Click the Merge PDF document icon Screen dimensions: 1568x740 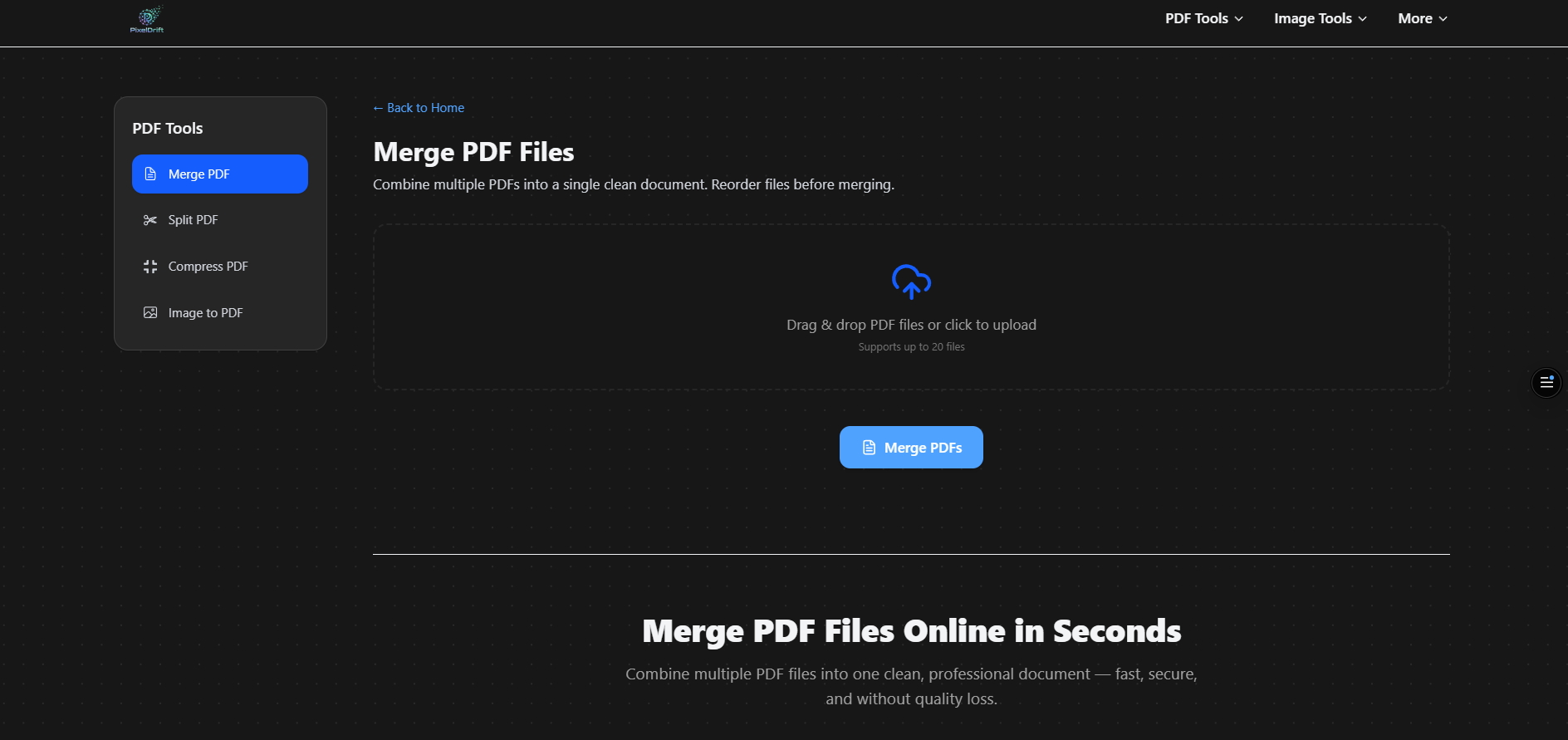[150, 174]
